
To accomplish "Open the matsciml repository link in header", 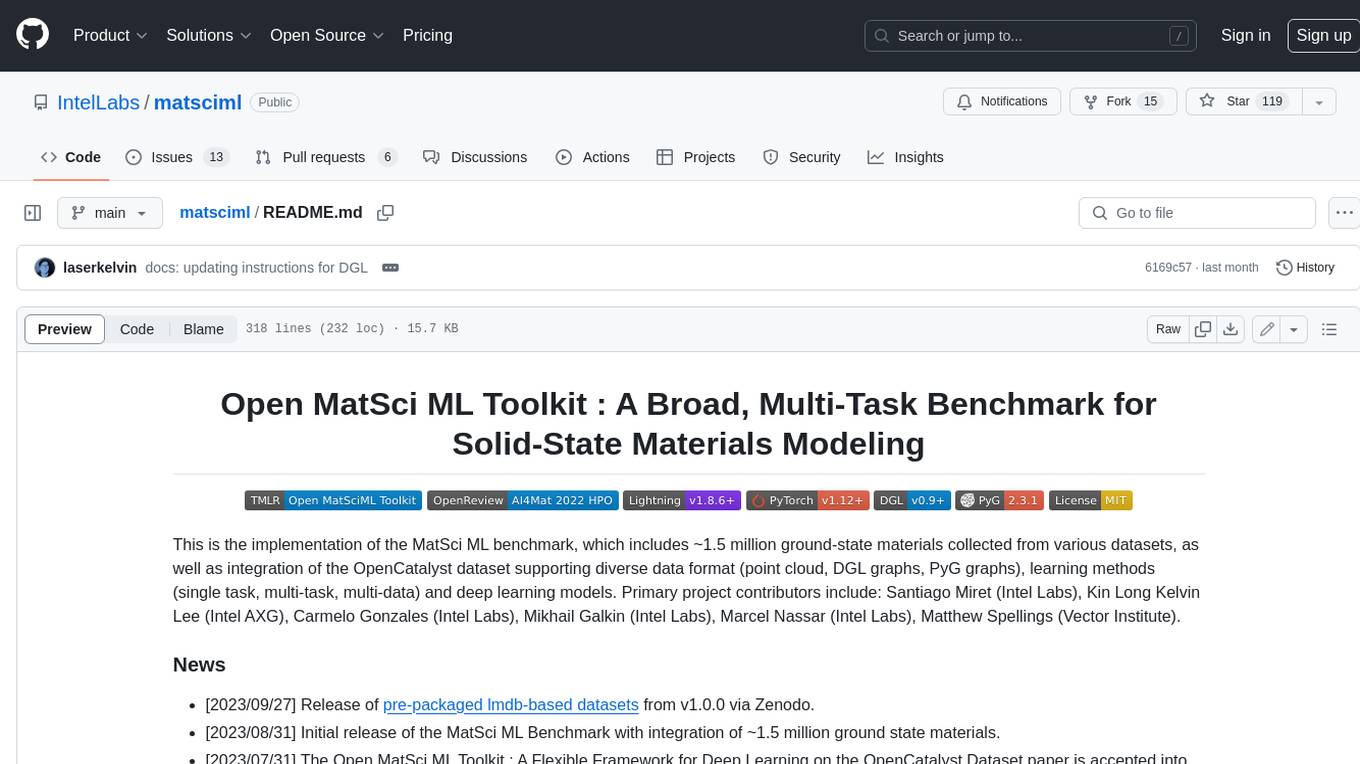I will point(198,102).
